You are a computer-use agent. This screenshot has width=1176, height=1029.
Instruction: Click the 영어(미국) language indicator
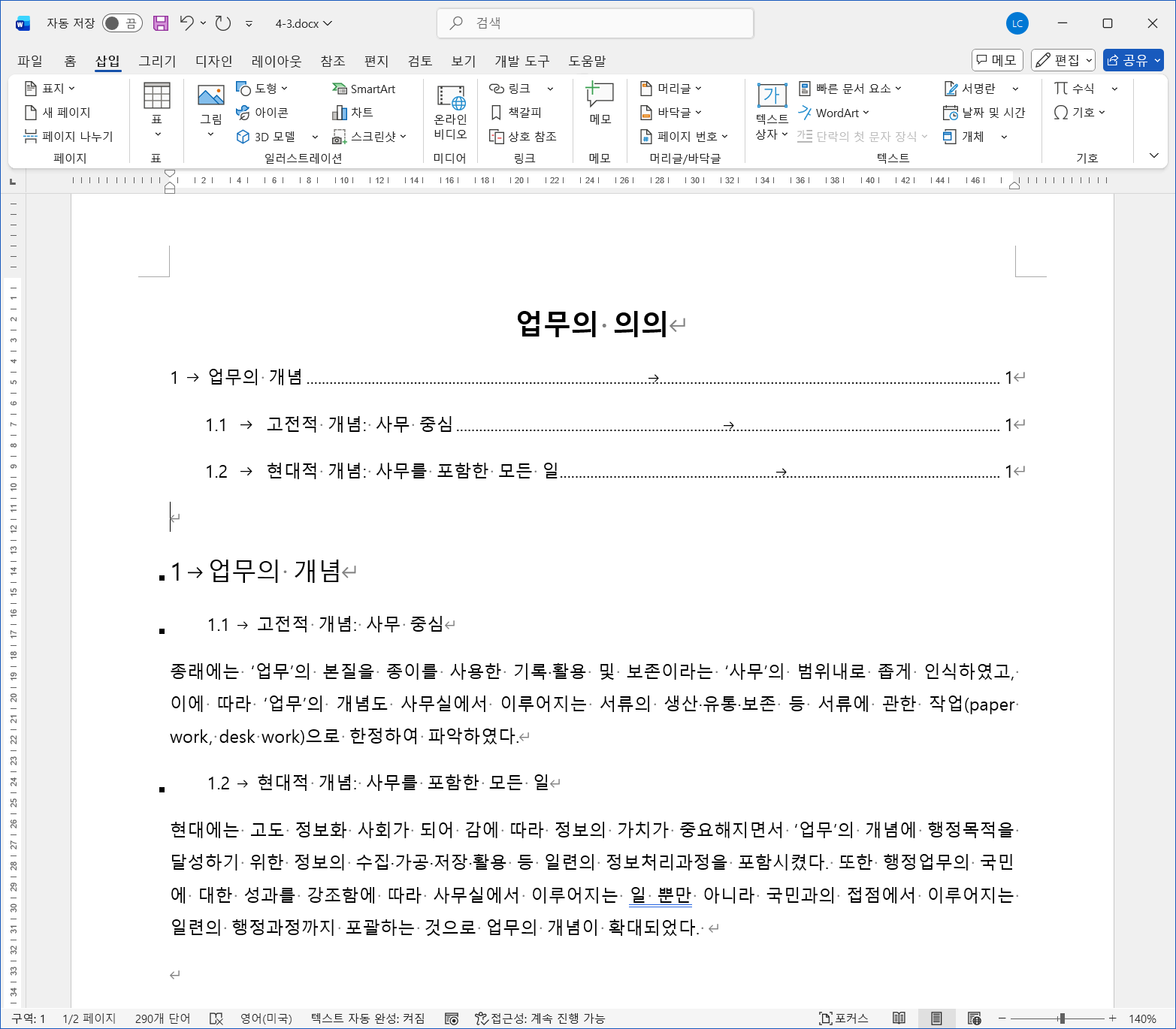click(x=266, y=1018)
